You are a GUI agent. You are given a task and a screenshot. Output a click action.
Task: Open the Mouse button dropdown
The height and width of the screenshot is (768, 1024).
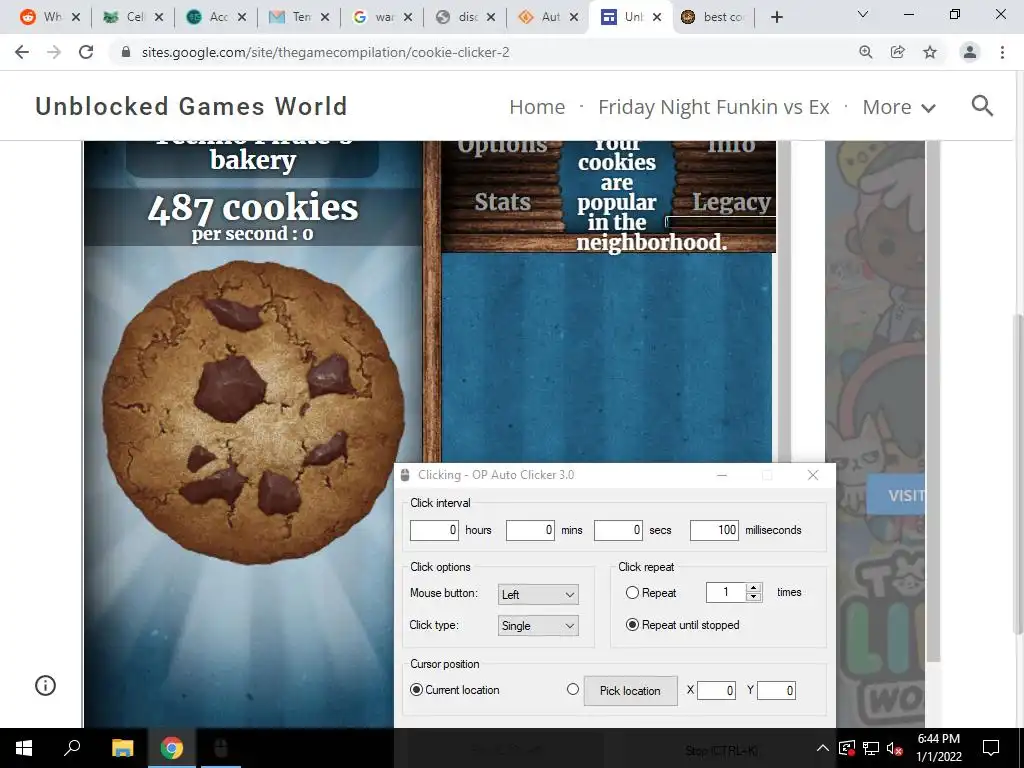point(538,594)
